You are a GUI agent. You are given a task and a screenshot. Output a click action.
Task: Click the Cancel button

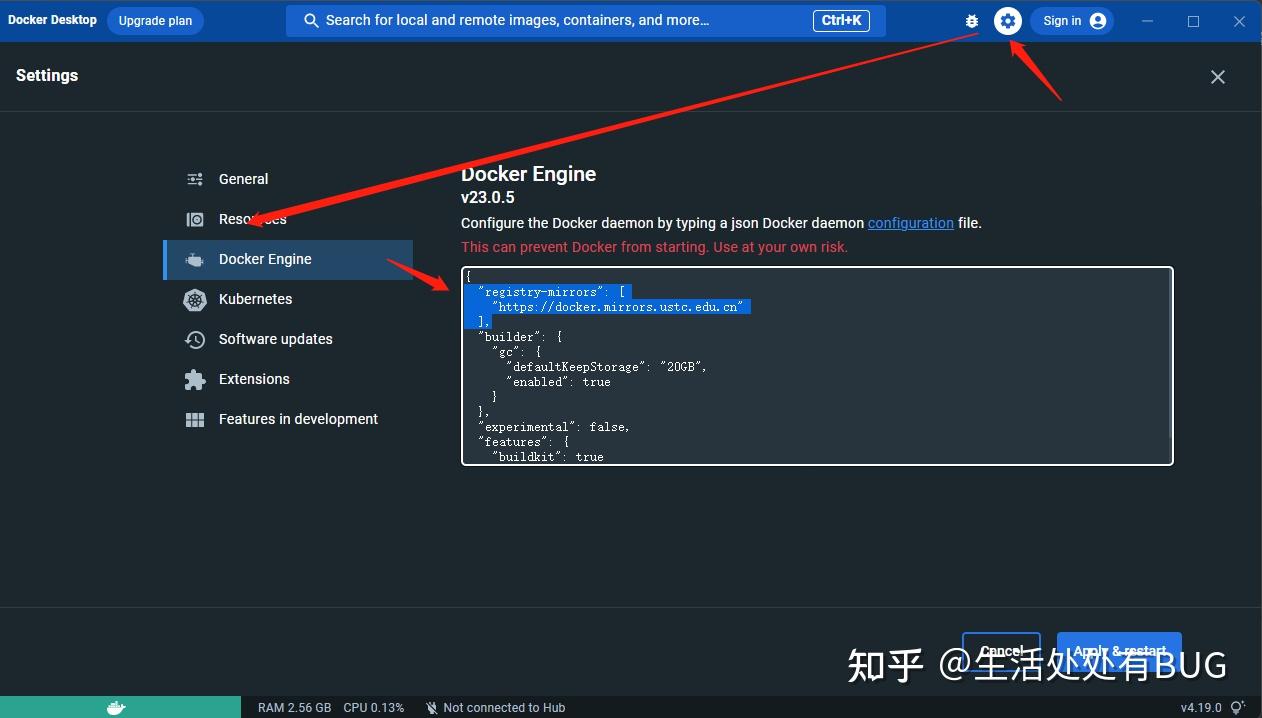(x=1001, y=650)
